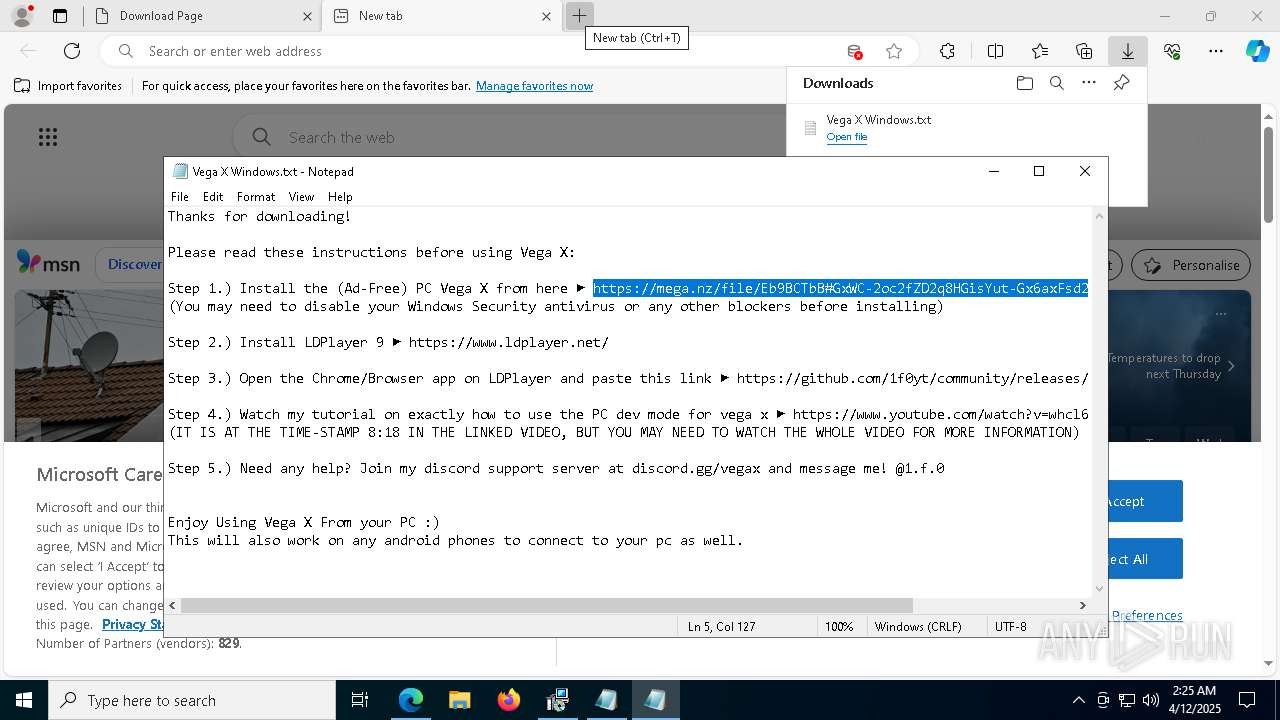Screen dimensions: 1280x720
Task: Click the MSN logo
Action: click(48, 263)
